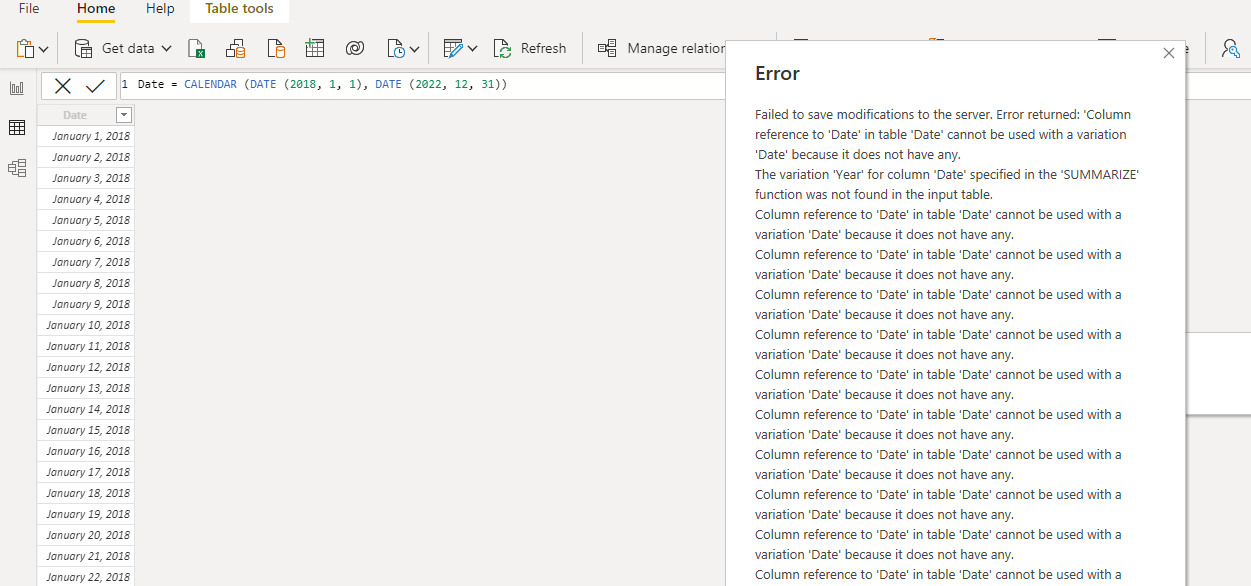Image resolution: width=1251 pixels, height=586 pixels.
Task: Click the Error dialog title
Action: 777,74
